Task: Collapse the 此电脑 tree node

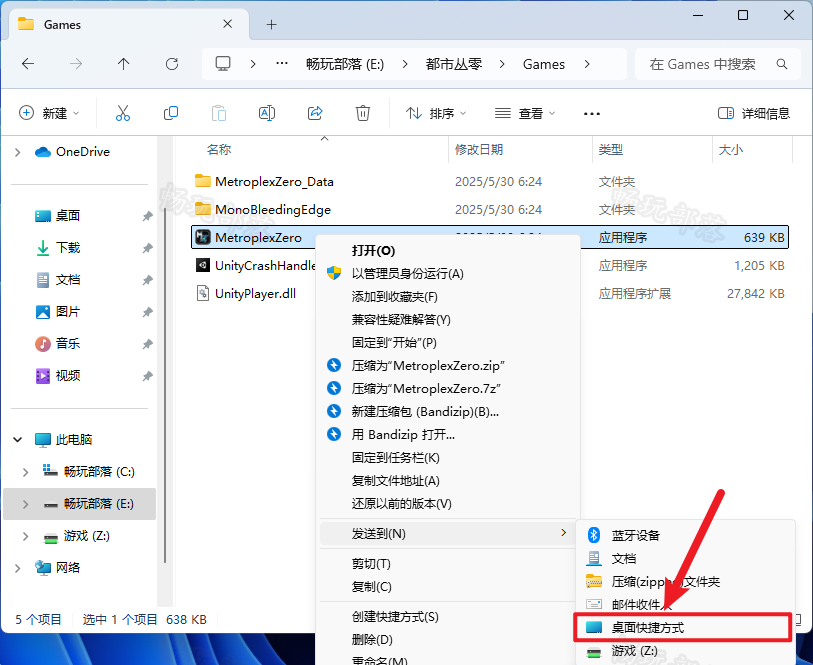Action: point(18,440)
